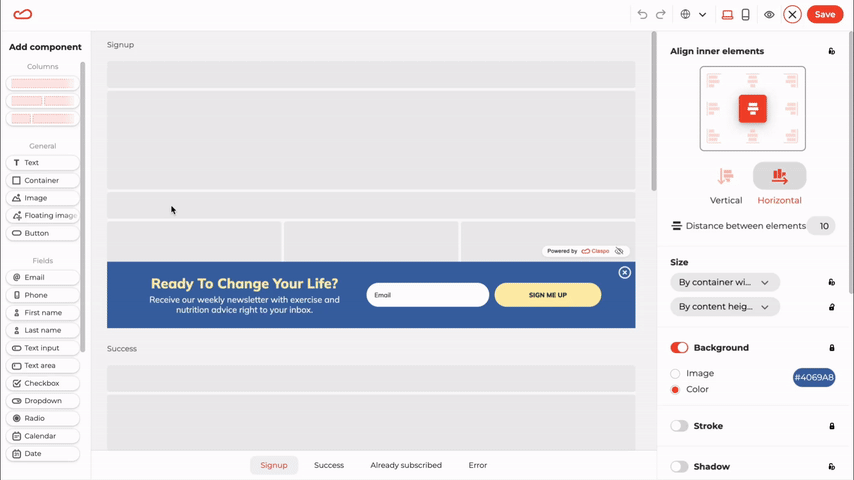Screen dimensions: 854x480
Task: Switch to the Error tab
Action: pyautogui.click(x=478, y=465)
